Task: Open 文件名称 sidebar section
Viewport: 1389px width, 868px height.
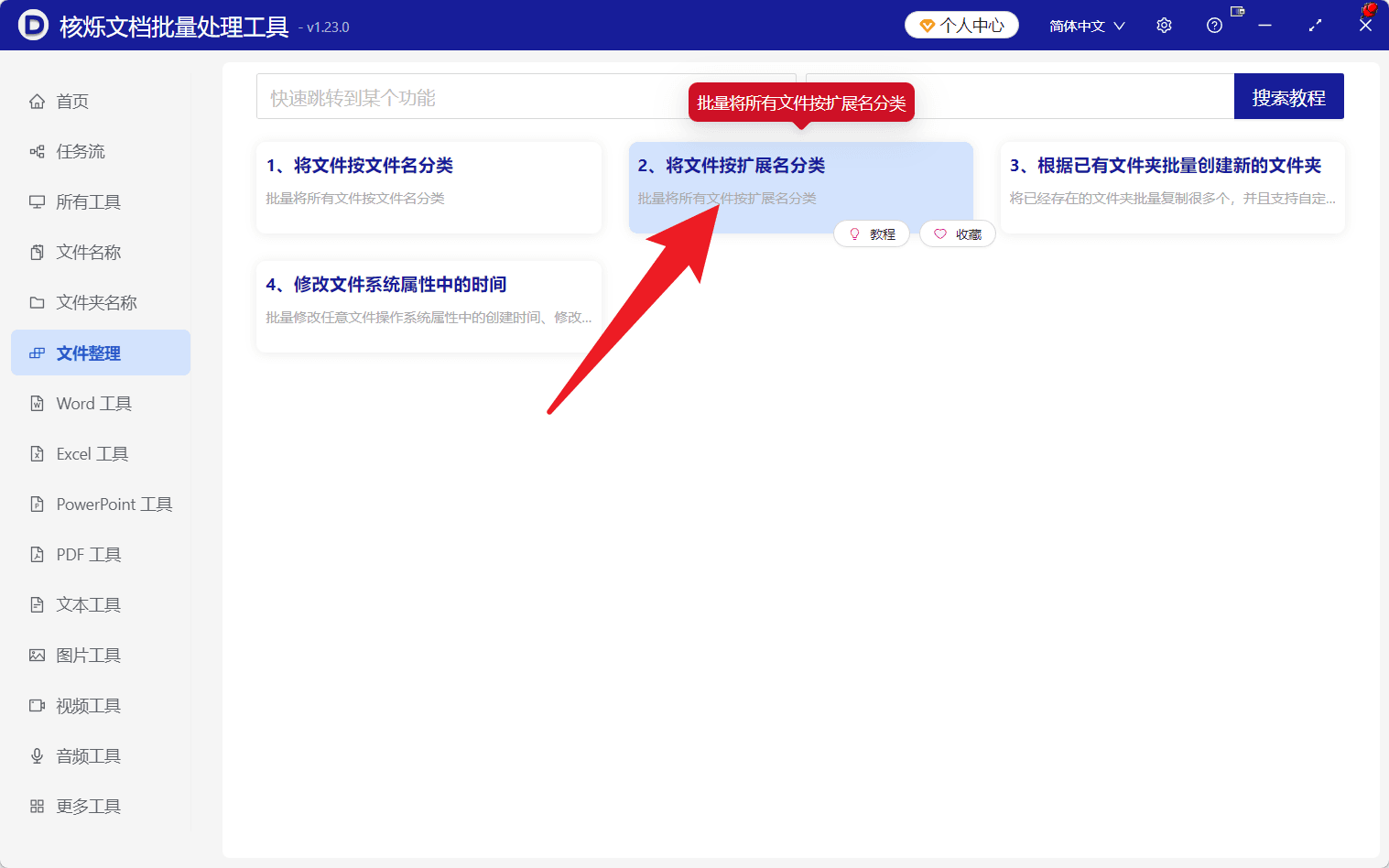Action: [101, 253]
